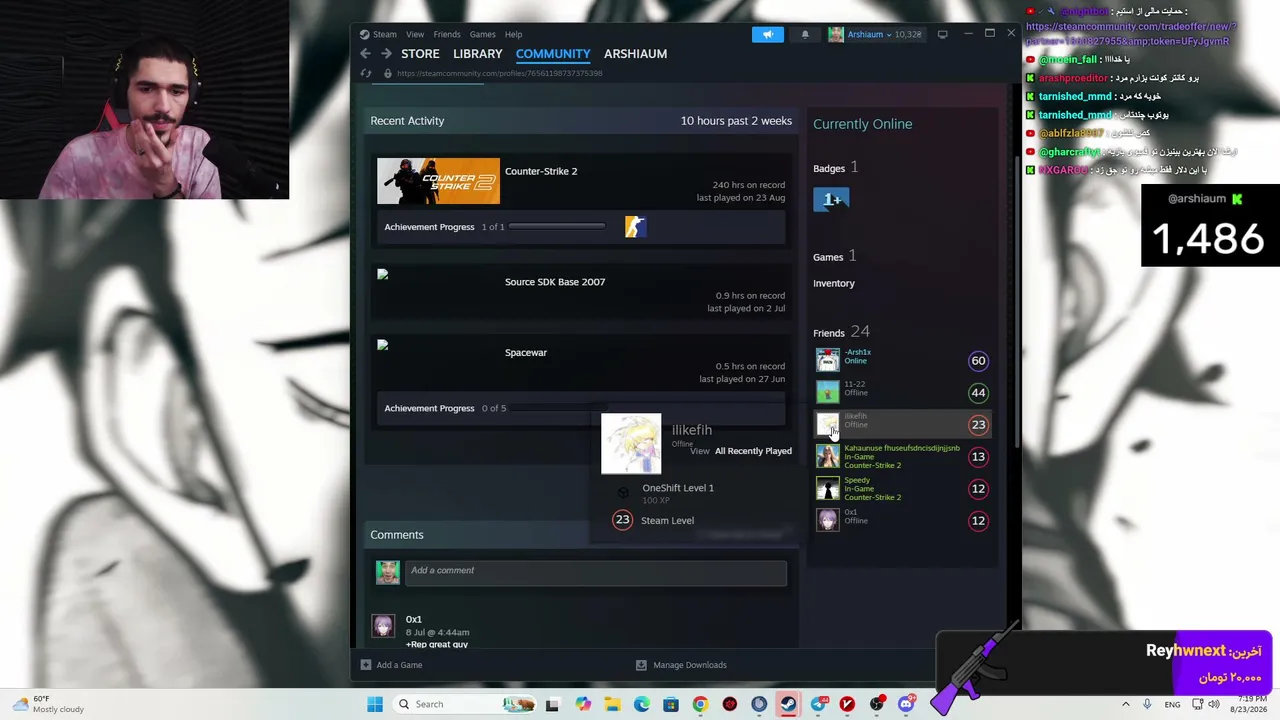This screenshot has width=1280, height=720.
Task: Switch to the ARSHIAUM profile tab
Action: (x=635, y=54)
